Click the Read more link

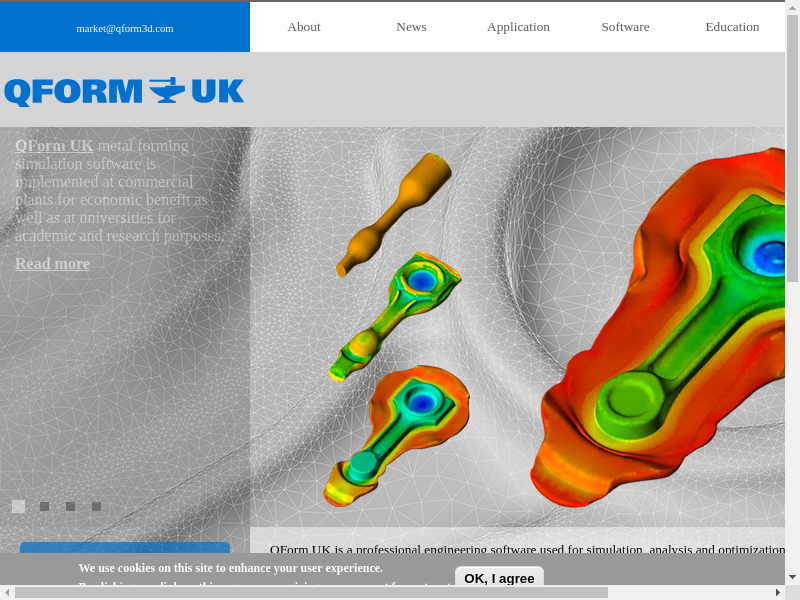(52, 264)
